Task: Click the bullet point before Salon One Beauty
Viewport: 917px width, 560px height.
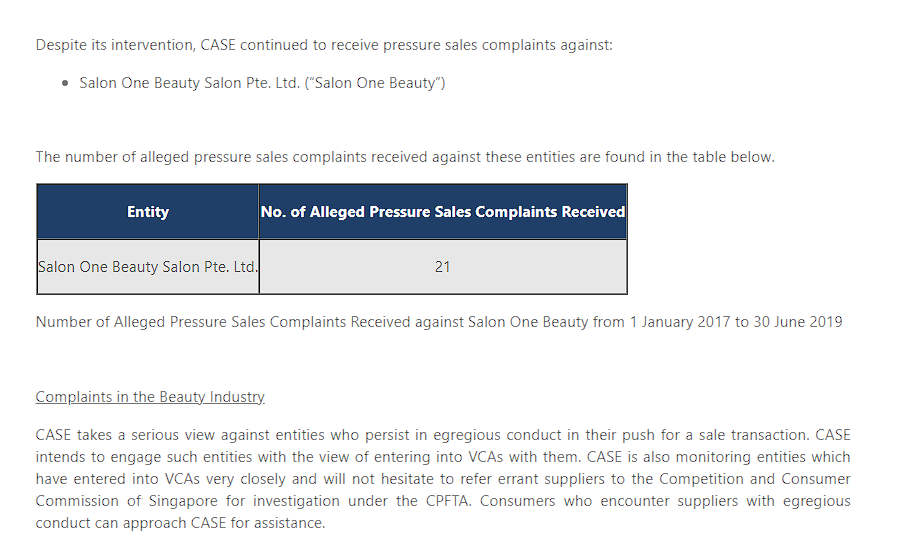Action: [65, 84]
